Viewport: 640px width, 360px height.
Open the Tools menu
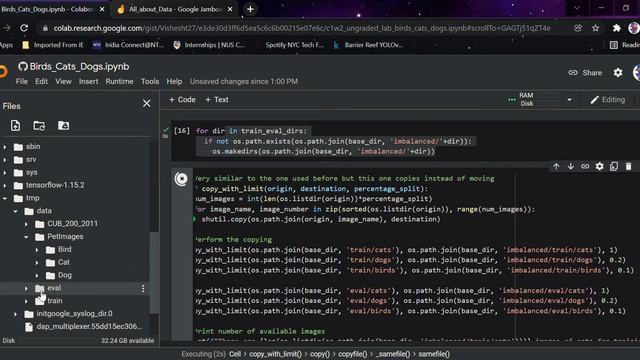point(150,82)
